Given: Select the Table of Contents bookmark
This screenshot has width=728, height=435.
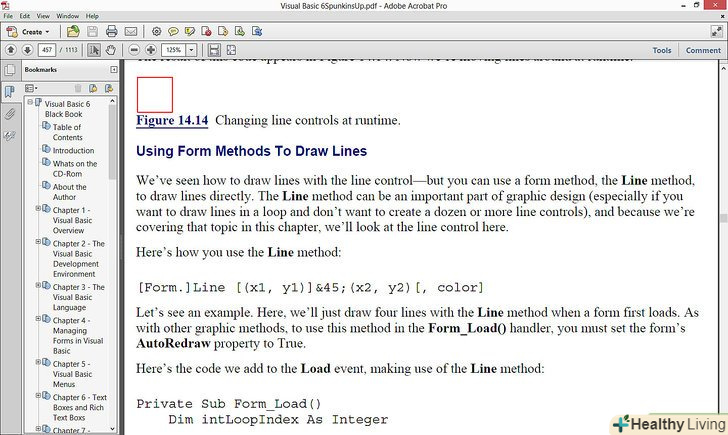Looking at the screenshot, I should (67, 132).
